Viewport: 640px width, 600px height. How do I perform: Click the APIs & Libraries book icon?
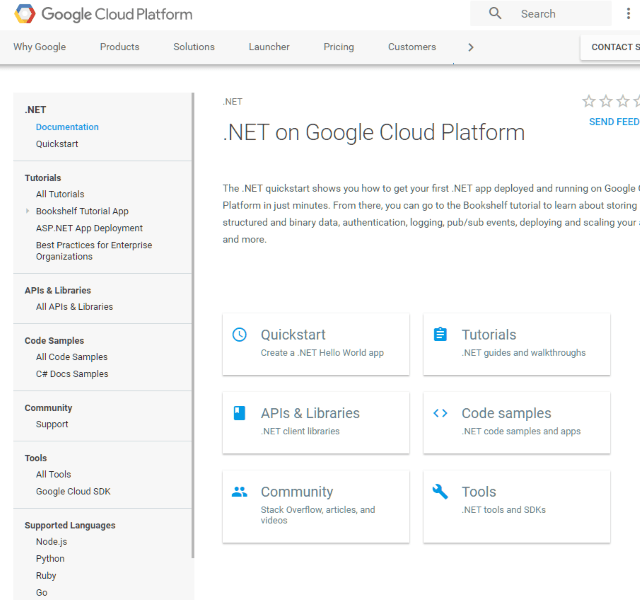[239, 413]
